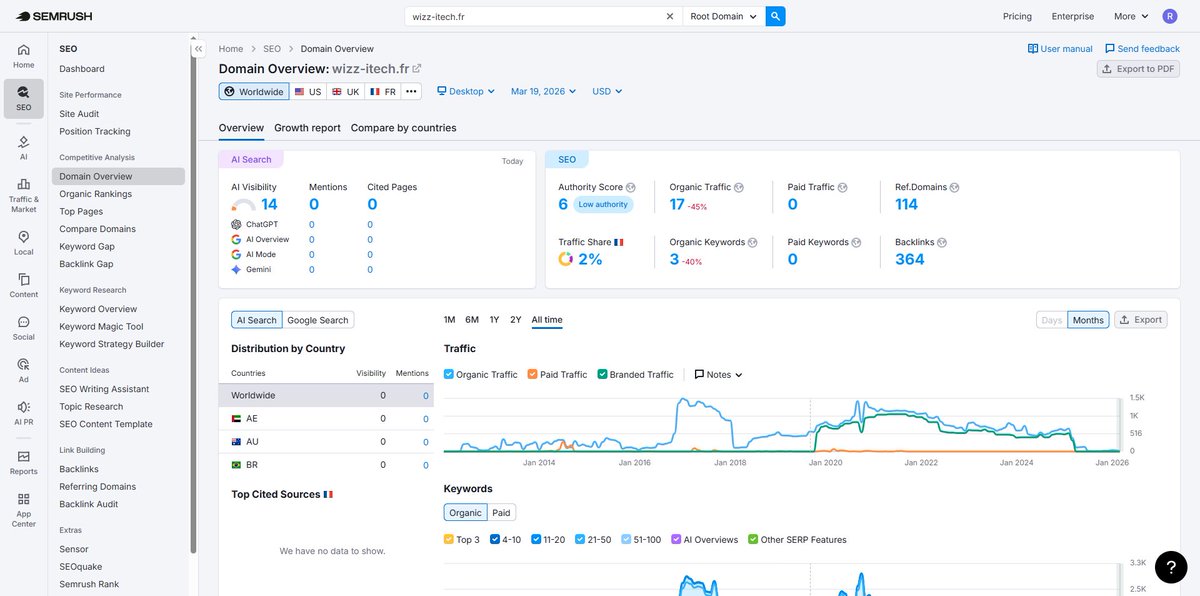The image size is (1200, 596).
Task: Open the help question mark bubble
Action: click(x=1171, y=567)
